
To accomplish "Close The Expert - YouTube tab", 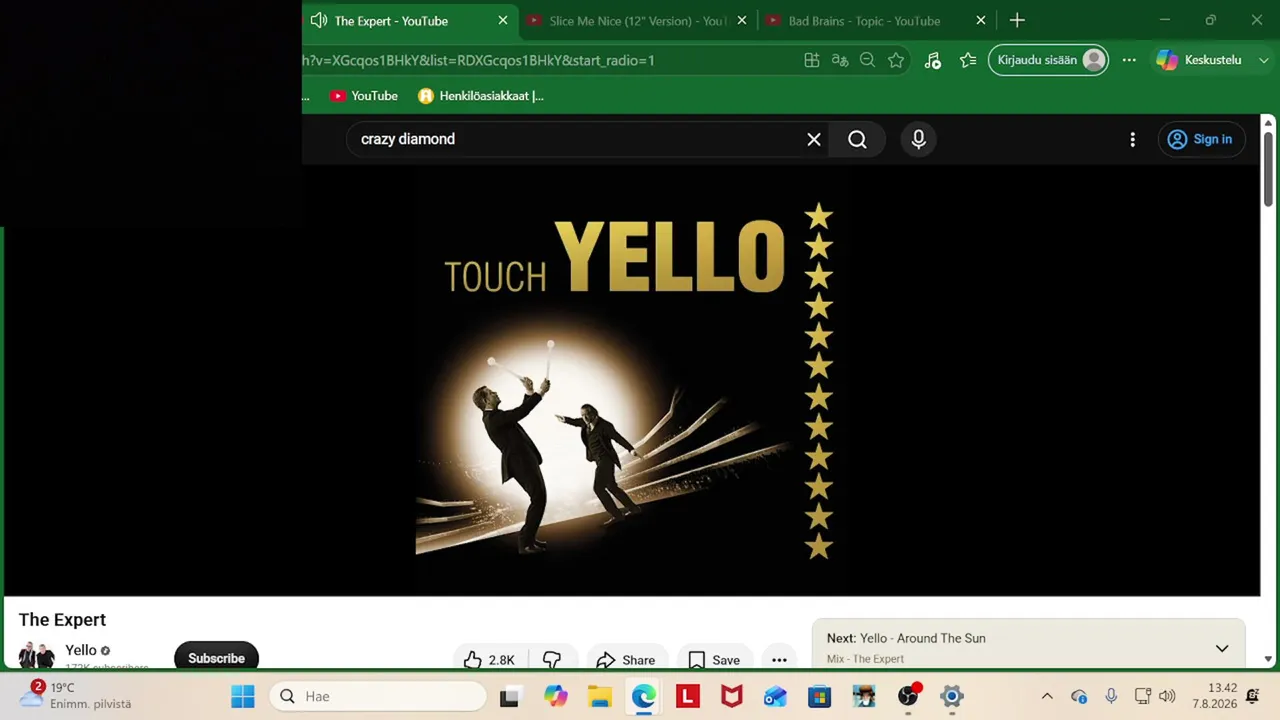I will click(503, 20).
